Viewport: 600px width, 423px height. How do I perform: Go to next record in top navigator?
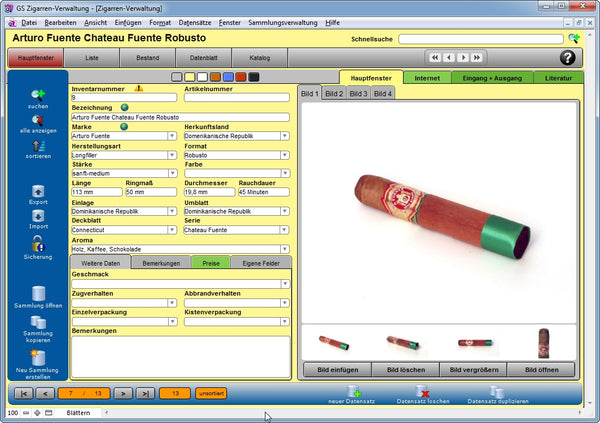(x=463, y=57)
